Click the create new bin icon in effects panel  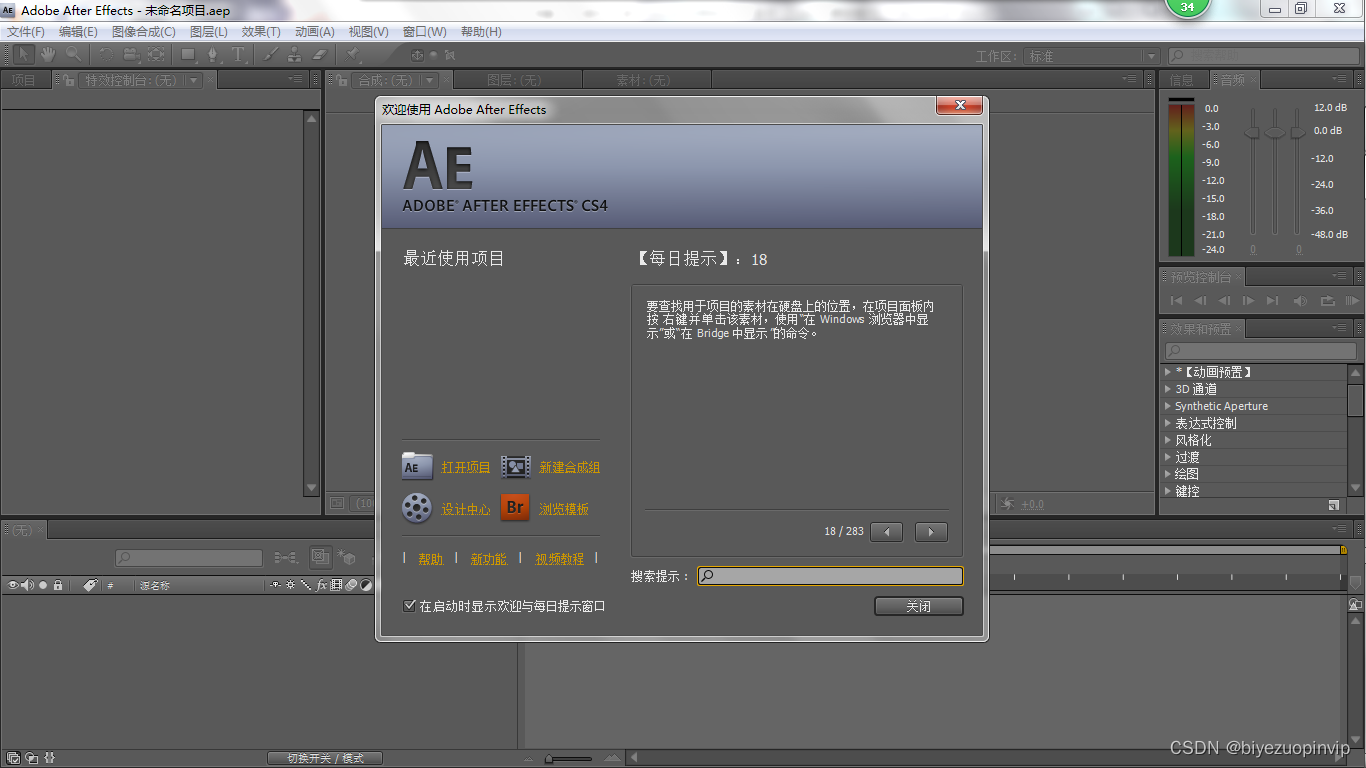coord(1333,506)
